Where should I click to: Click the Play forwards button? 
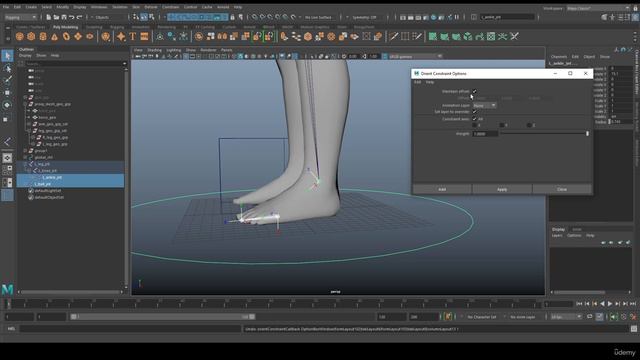pos(610,304)
